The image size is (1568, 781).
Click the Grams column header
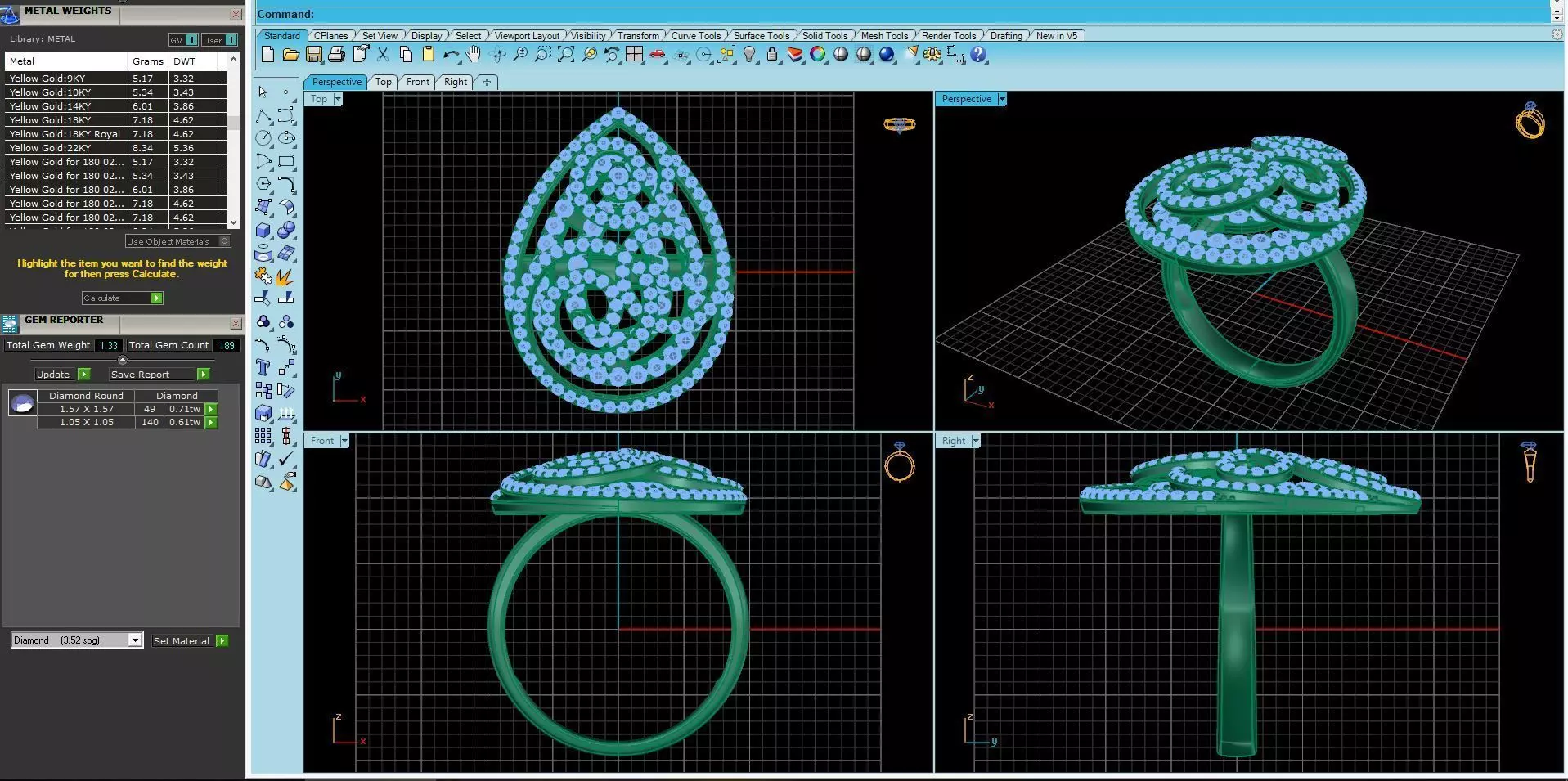click(148, 61)
